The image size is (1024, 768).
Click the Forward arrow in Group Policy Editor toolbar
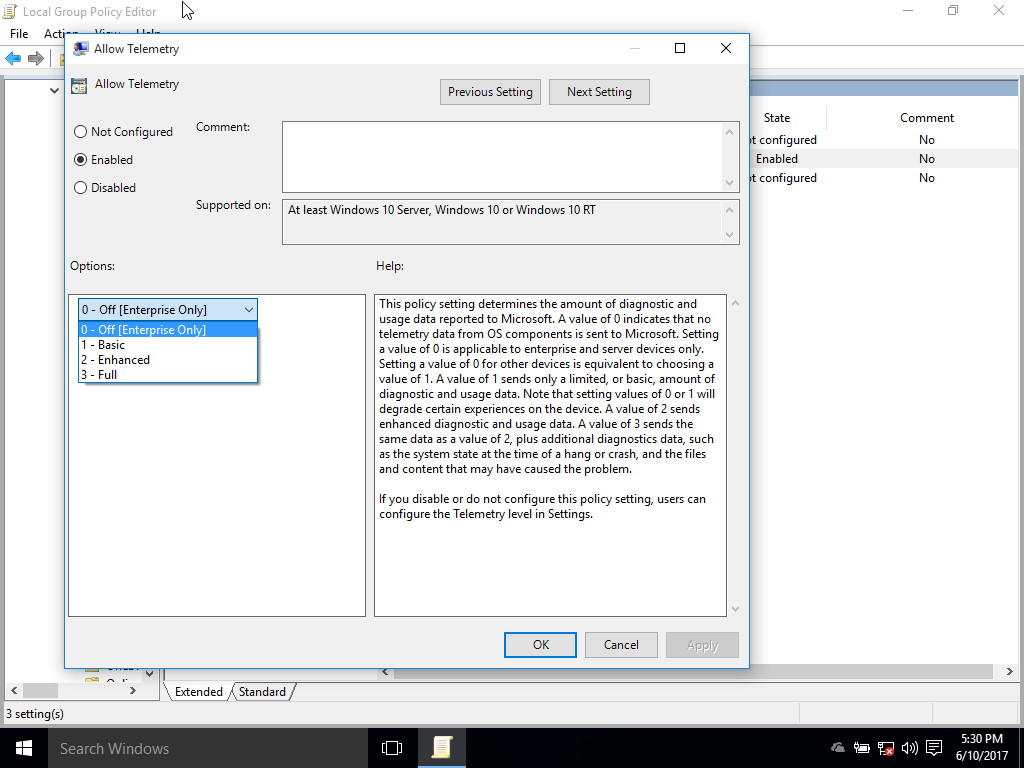36,59
